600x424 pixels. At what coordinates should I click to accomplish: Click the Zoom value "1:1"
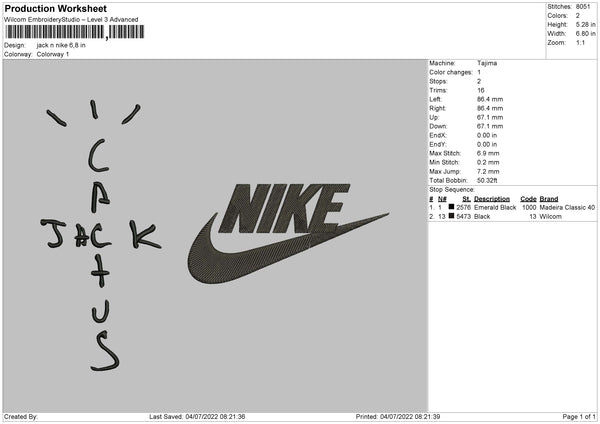click(x=580, y=43)
